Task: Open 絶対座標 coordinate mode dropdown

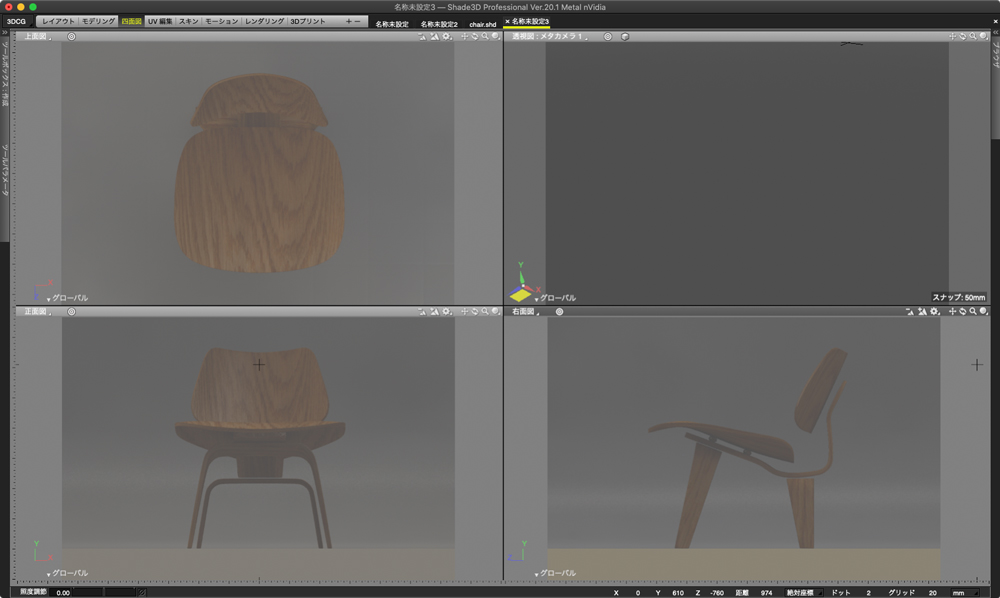Action: 802,593
